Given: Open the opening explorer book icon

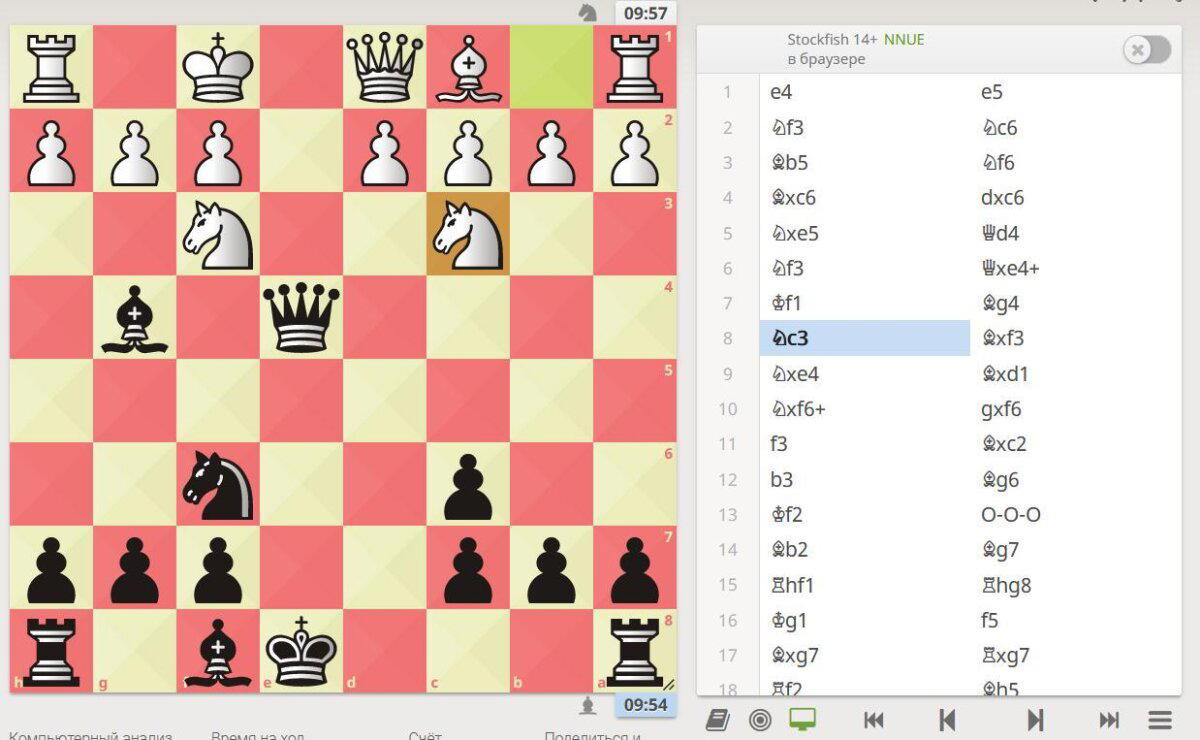Looking at the screenshot, I should click(717, 720).
